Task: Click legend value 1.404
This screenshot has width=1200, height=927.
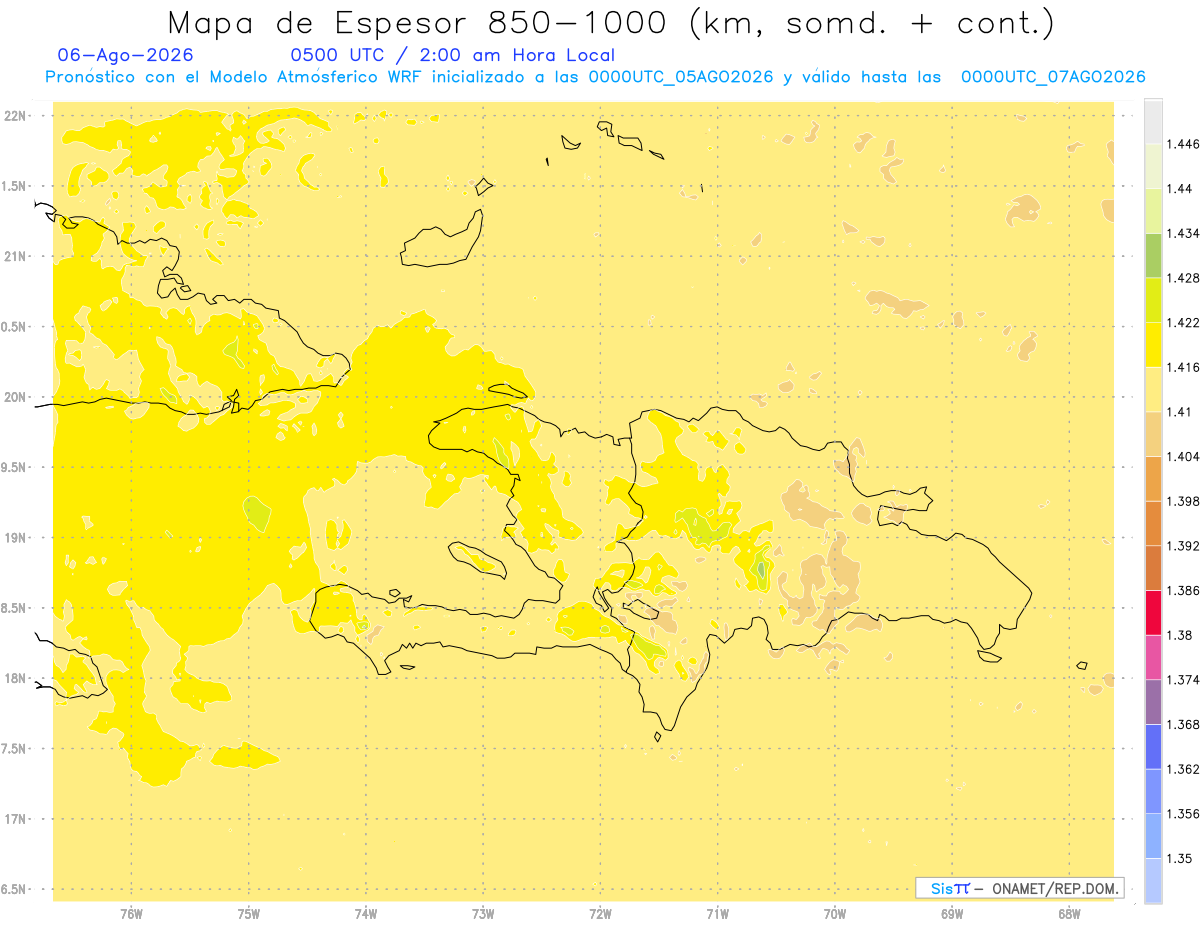Action: pyautogui.click(x=1183, y=456)
